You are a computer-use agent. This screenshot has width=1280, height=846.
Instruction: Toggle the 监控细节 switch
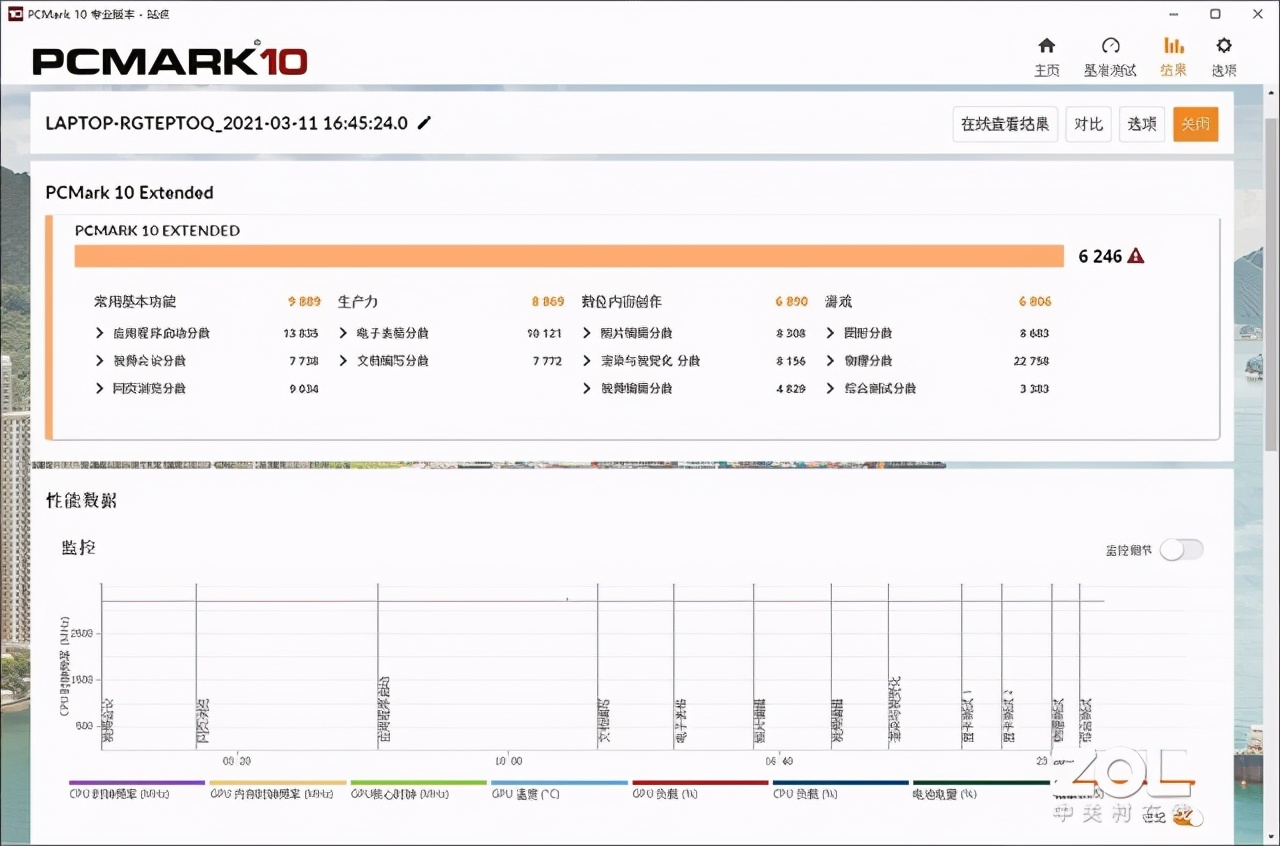(1182, 549)
